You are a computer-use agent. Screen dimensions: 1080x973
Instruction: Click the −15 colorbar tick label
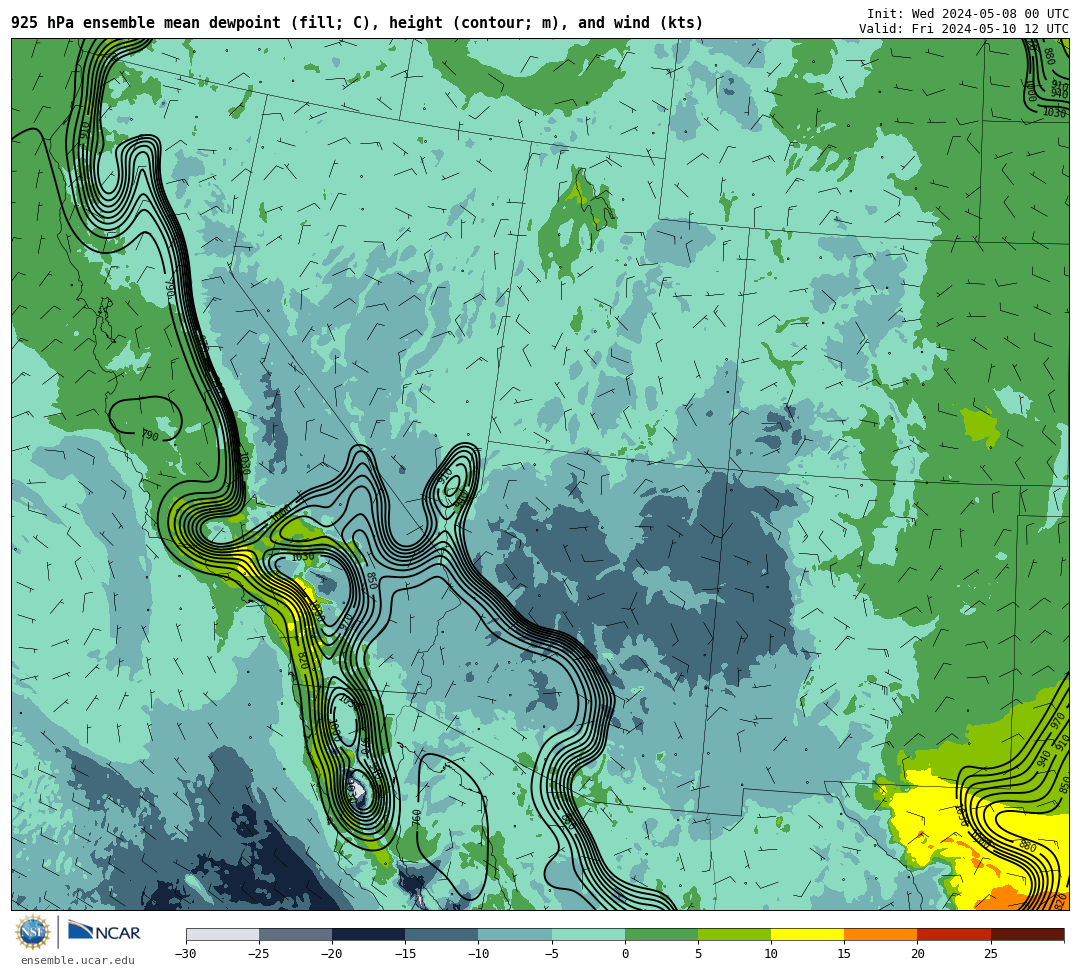pos(405,954)
